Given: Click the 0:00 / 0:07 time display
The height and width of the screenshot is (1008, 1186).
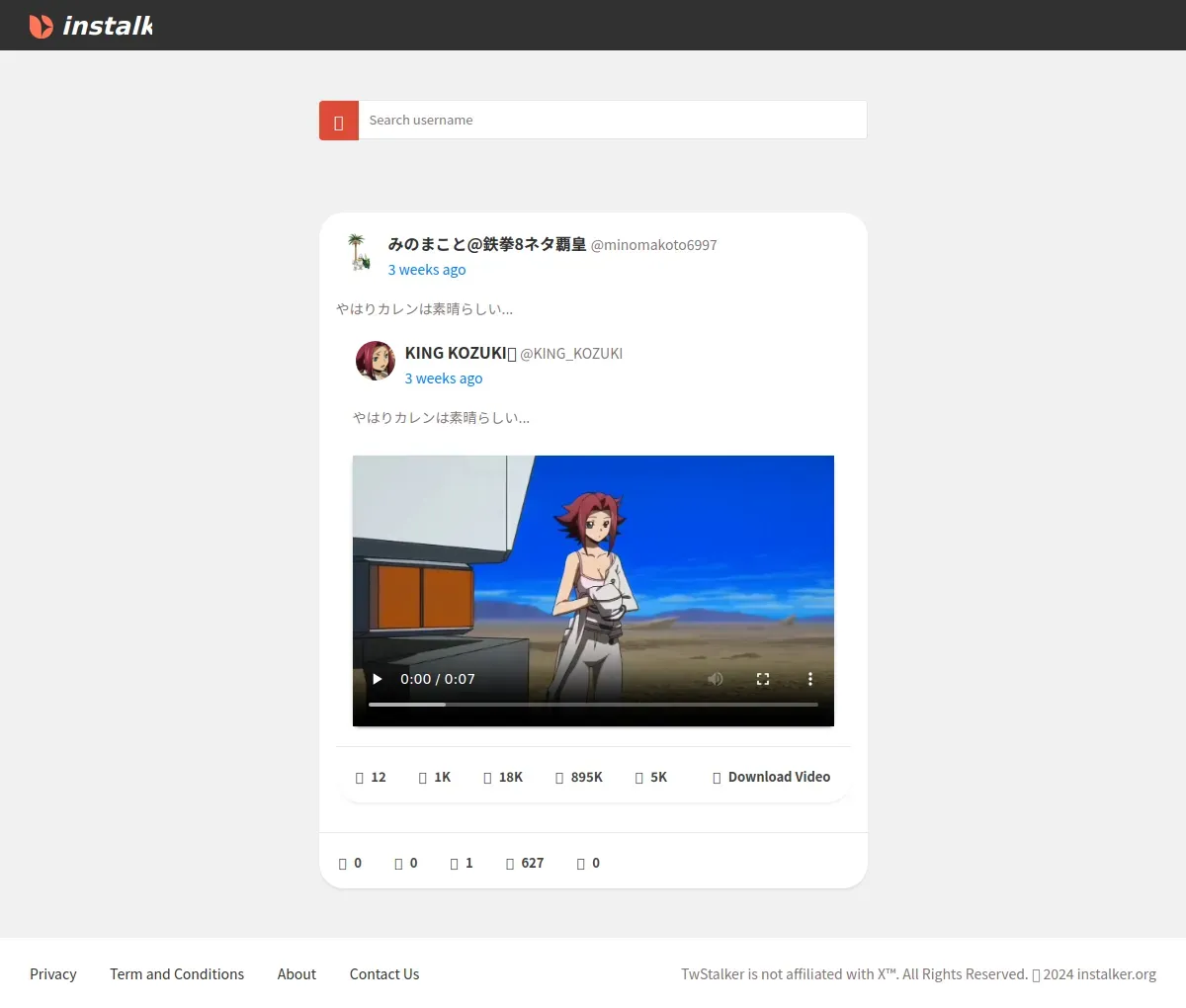Looking at the screenshot, I should pos(438,679).
